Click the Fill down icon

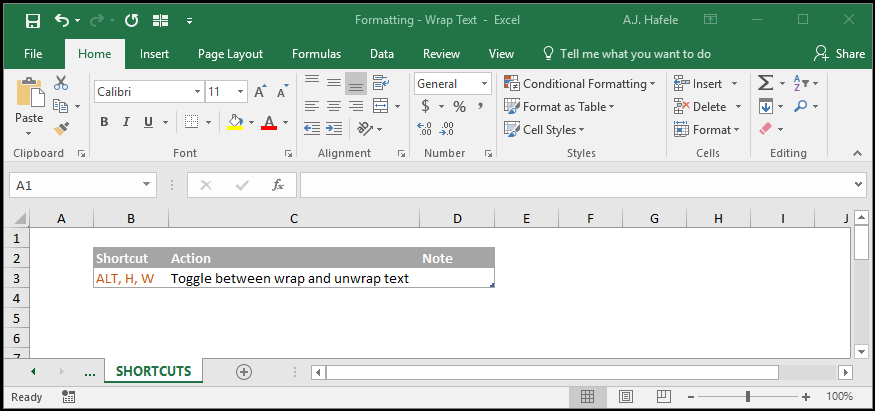click(x=766, y=106)
